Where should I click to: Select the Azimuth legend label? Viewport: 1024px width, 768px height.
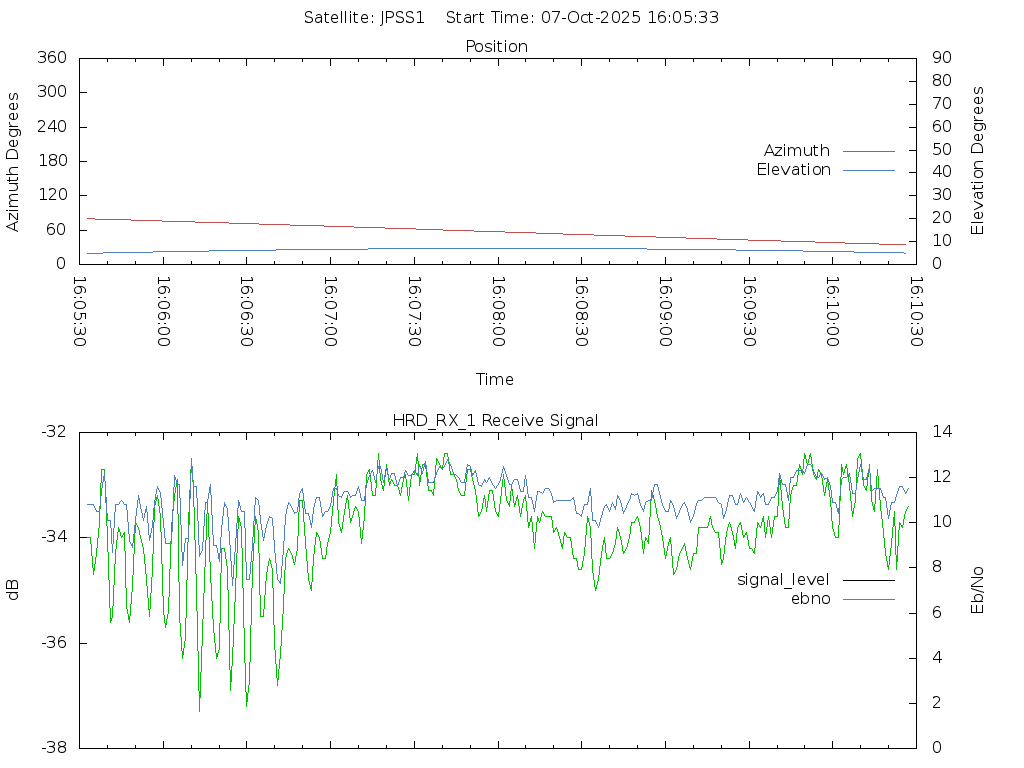click(x=796, y=151)
